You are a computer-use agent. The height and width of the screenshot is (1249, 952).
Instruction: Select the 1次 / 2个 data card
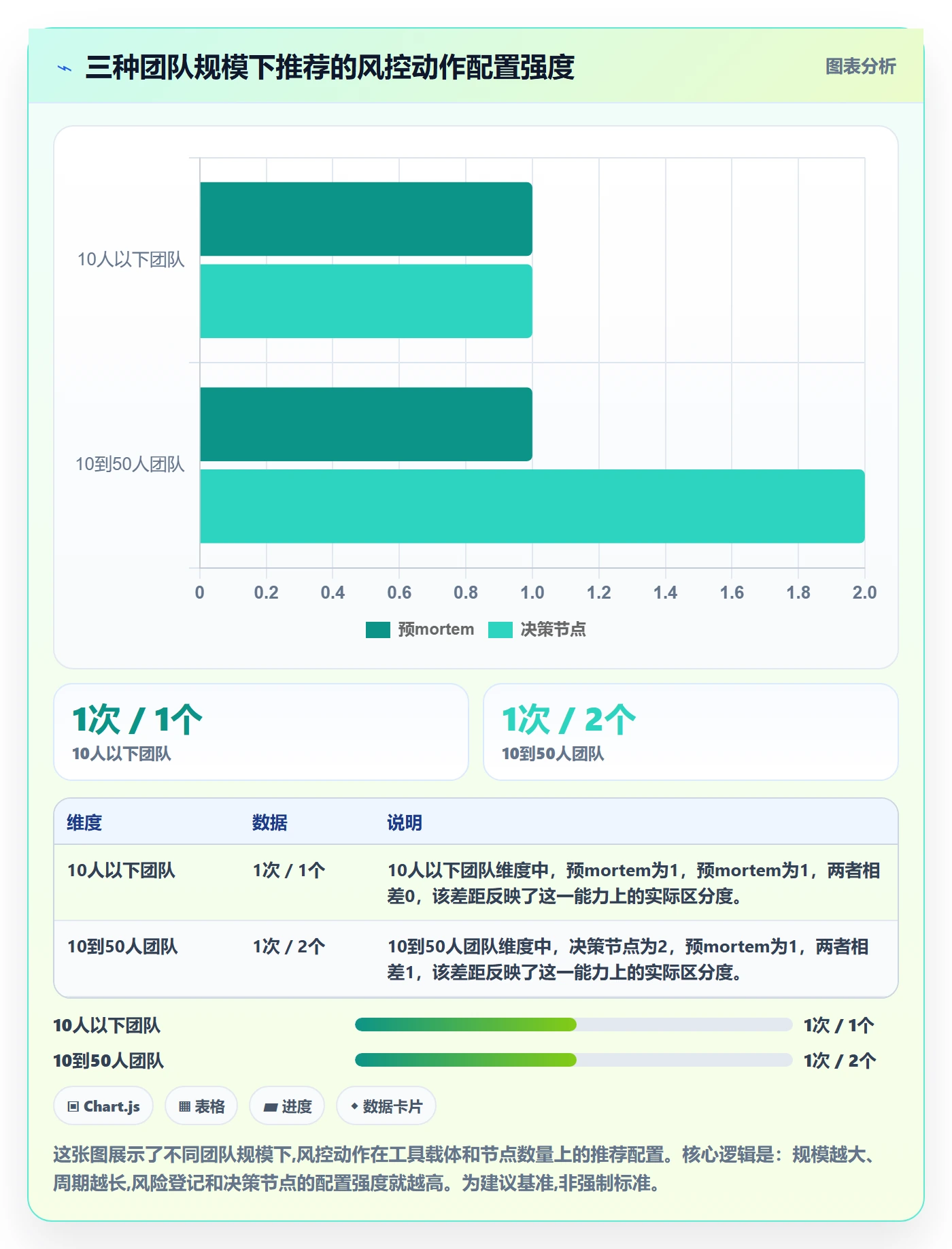(x=691, y=732)
